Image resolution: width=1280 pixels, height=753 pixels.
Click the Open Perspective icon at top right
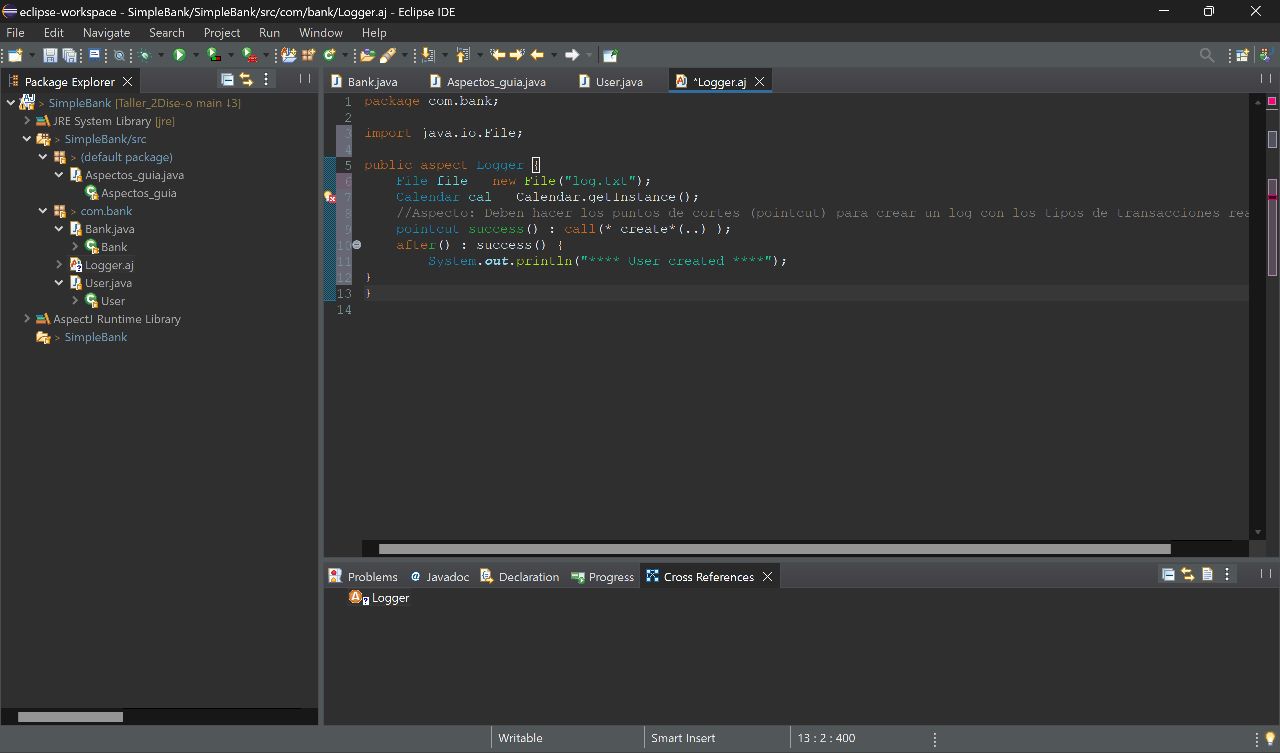[x=1240, y=54]
